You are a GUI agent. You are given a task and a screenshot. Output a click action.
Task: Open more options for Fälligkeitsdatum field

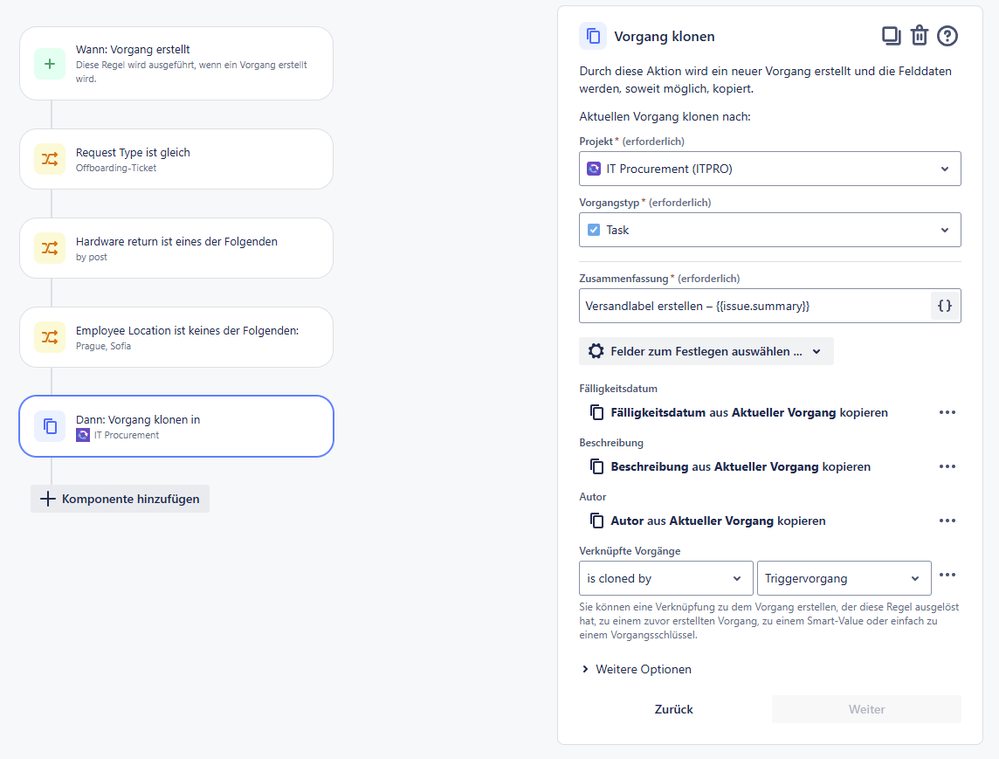[x=947, y=412]
